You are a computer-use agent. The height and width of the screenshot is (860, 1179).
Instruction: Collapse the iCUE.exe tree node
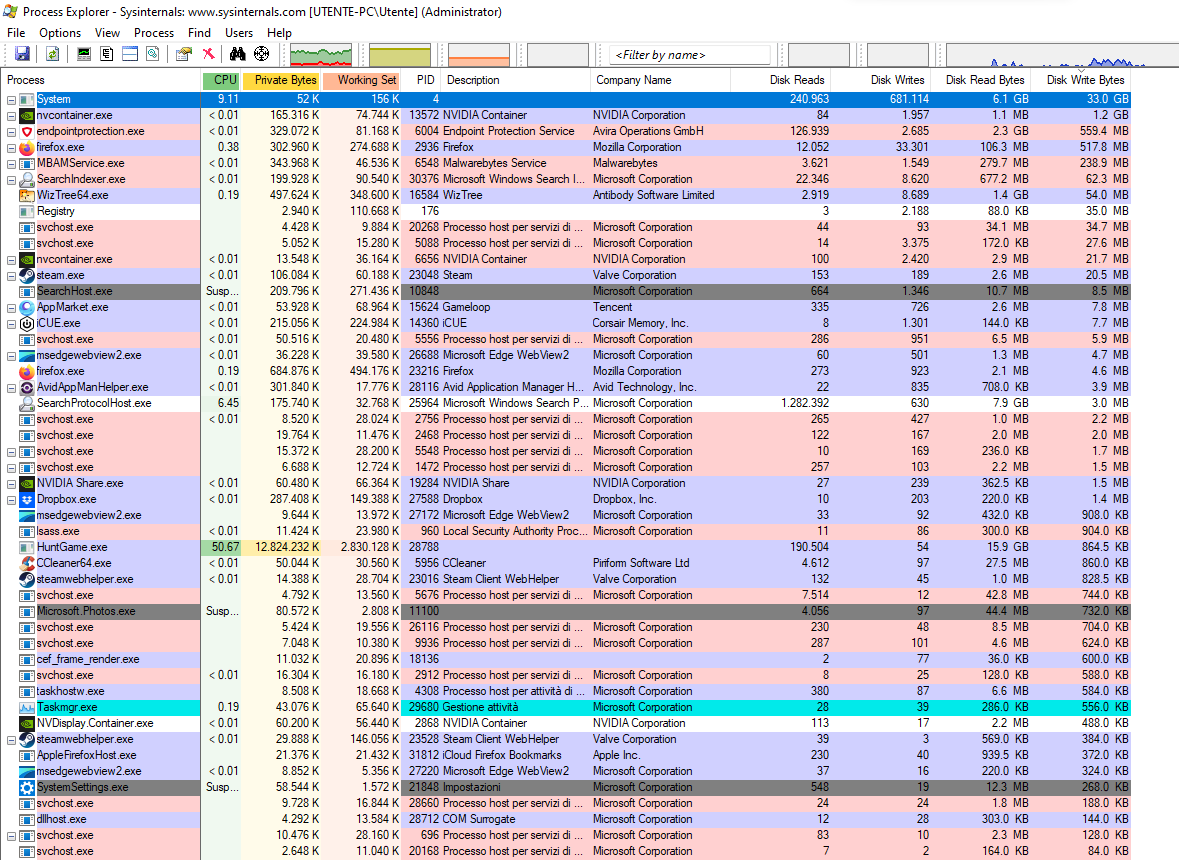pyautogui.click(x=11, y=324)
